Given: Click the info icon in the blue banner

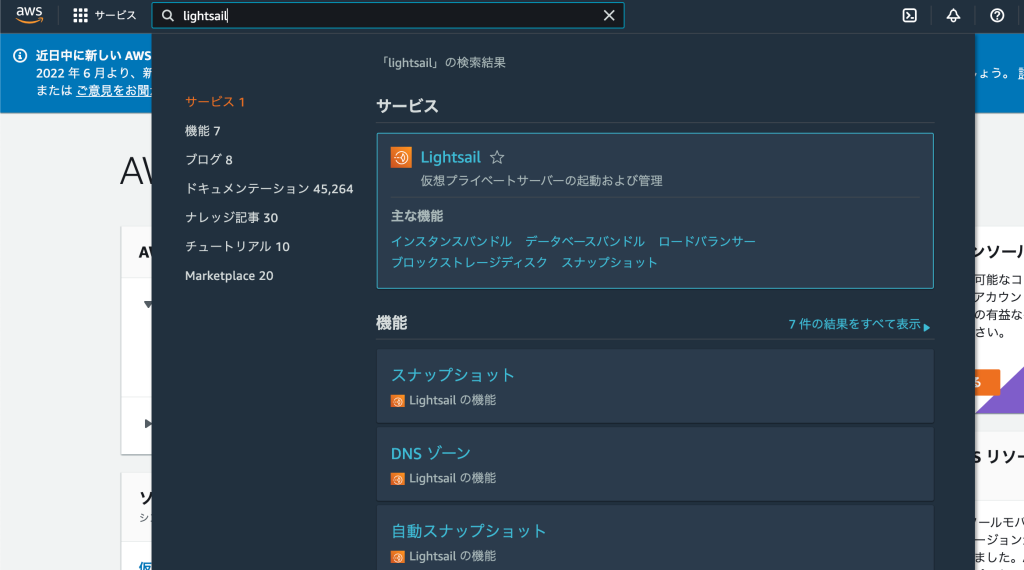Looking at the screenshot, I should pyautogui.click(x=20, y=55).
